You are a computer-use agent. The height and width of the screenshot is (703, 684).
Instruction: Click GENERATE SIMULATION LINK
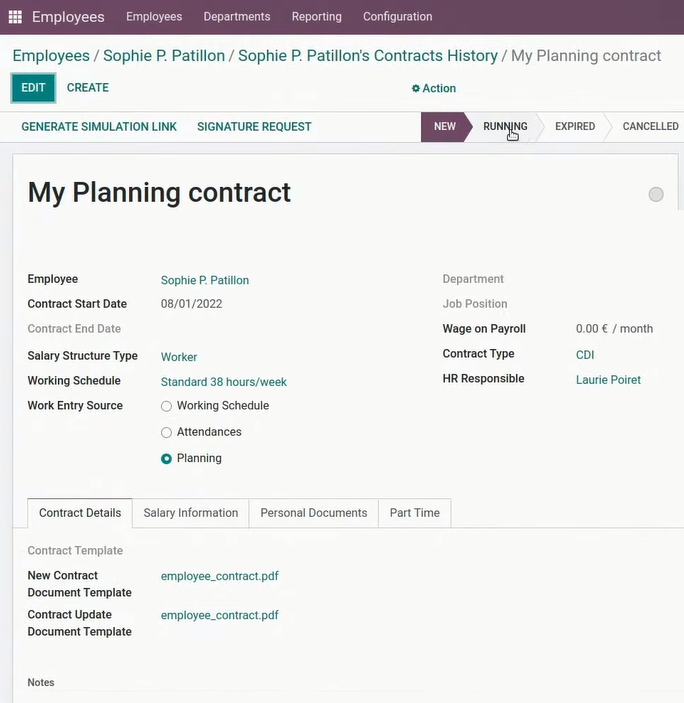coord(99,127)
